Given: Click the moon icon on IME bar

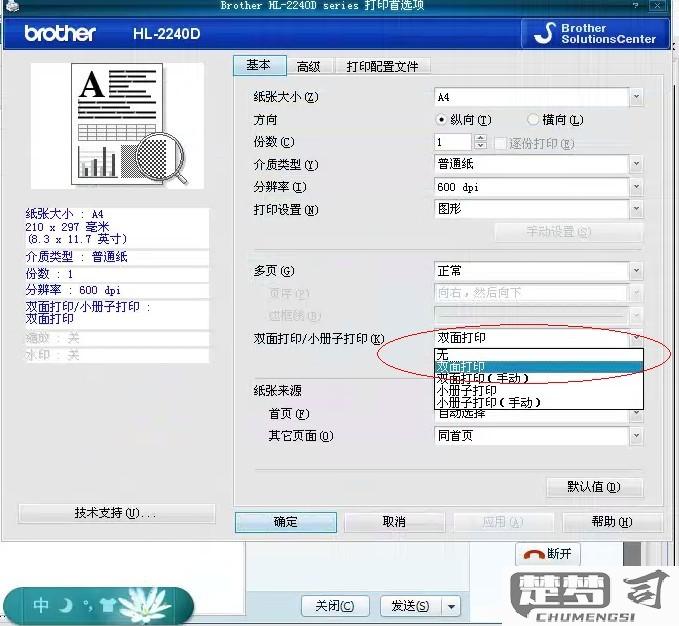Looking at the screenshot, I should coord(65,605).
